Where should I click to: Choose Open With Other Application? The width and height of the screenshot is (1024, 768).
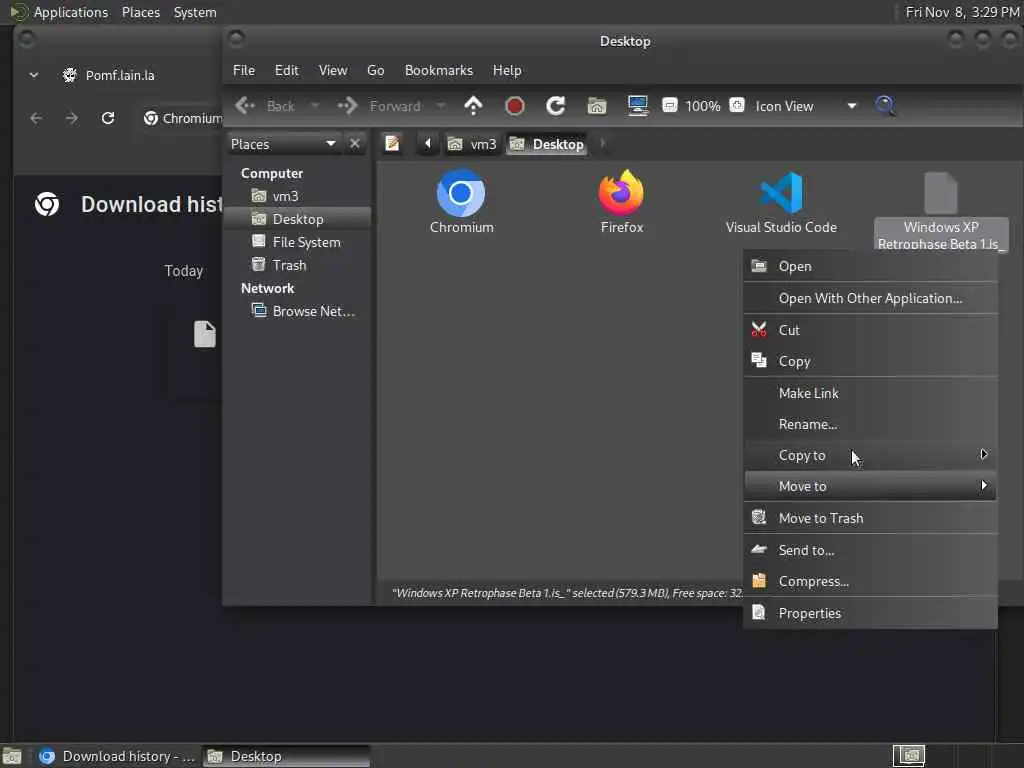[x=870, y=298]
